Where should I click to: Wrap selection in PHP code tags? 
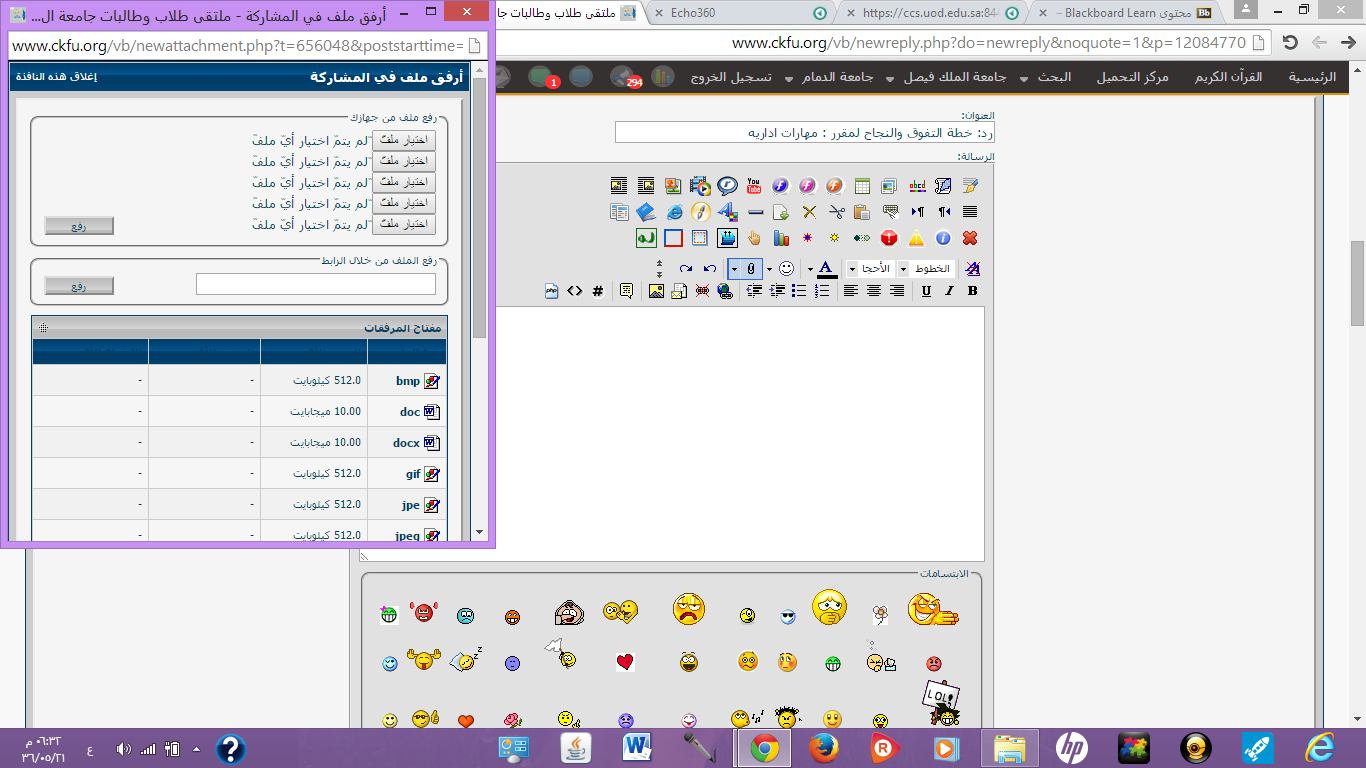click(551, 291)
